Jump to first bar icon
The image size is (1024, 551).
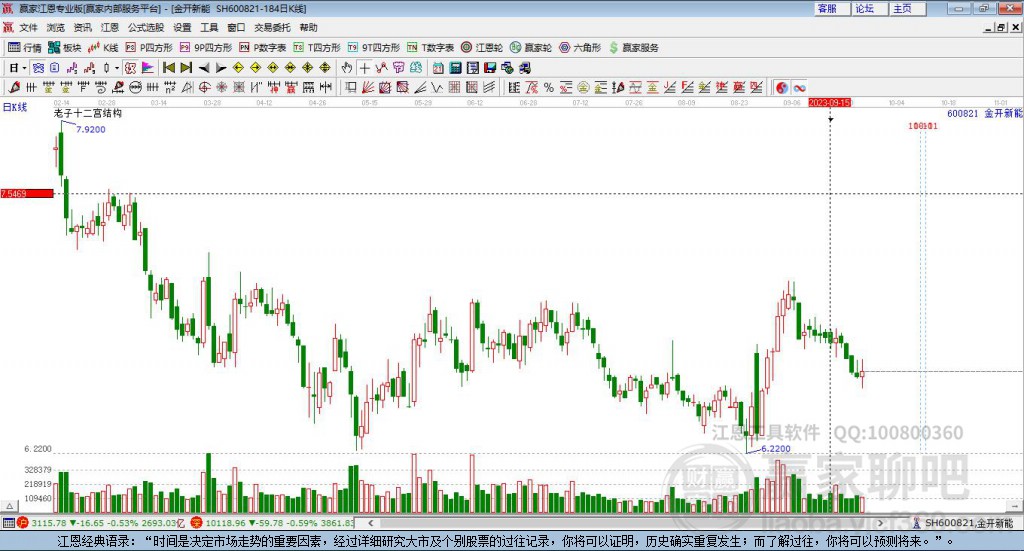[x=168, y=68]
